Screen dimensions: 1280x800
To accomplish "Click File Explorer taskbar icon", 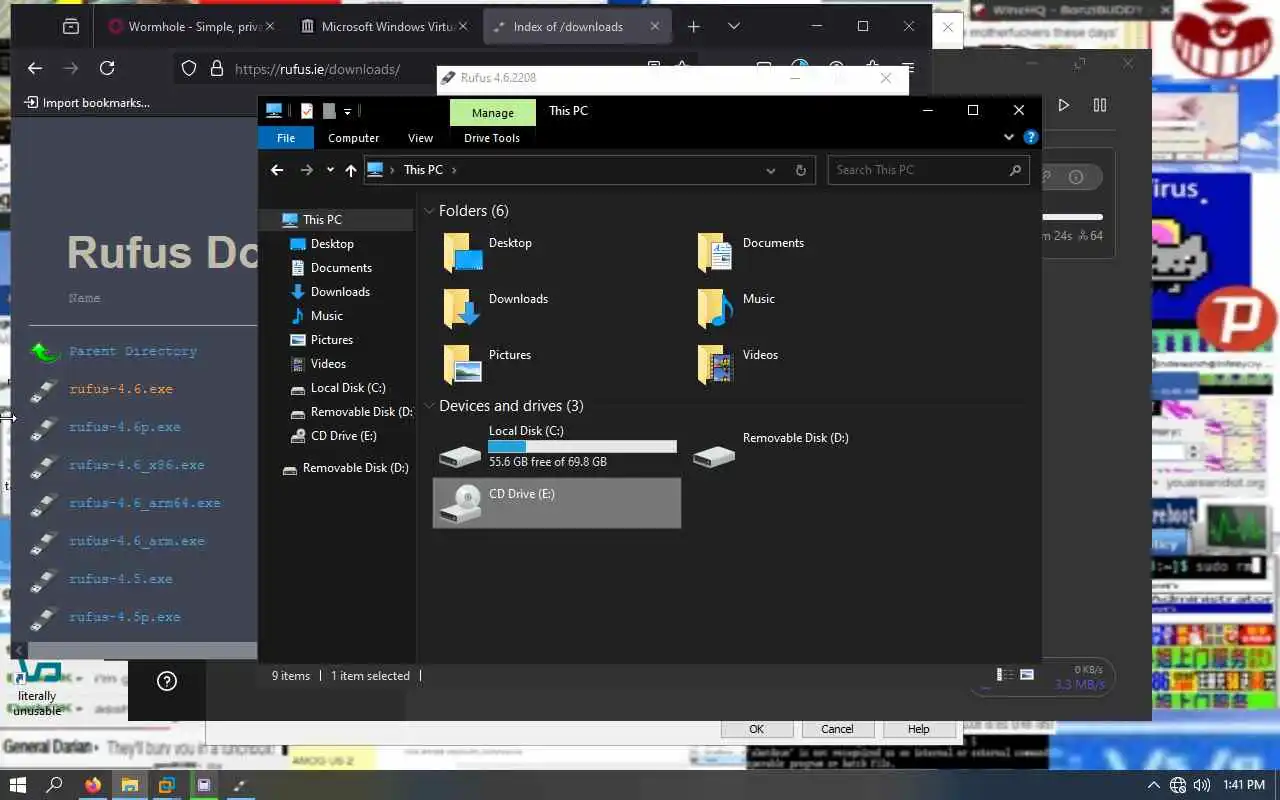I will pyautogui.click(x=130, y=785).
